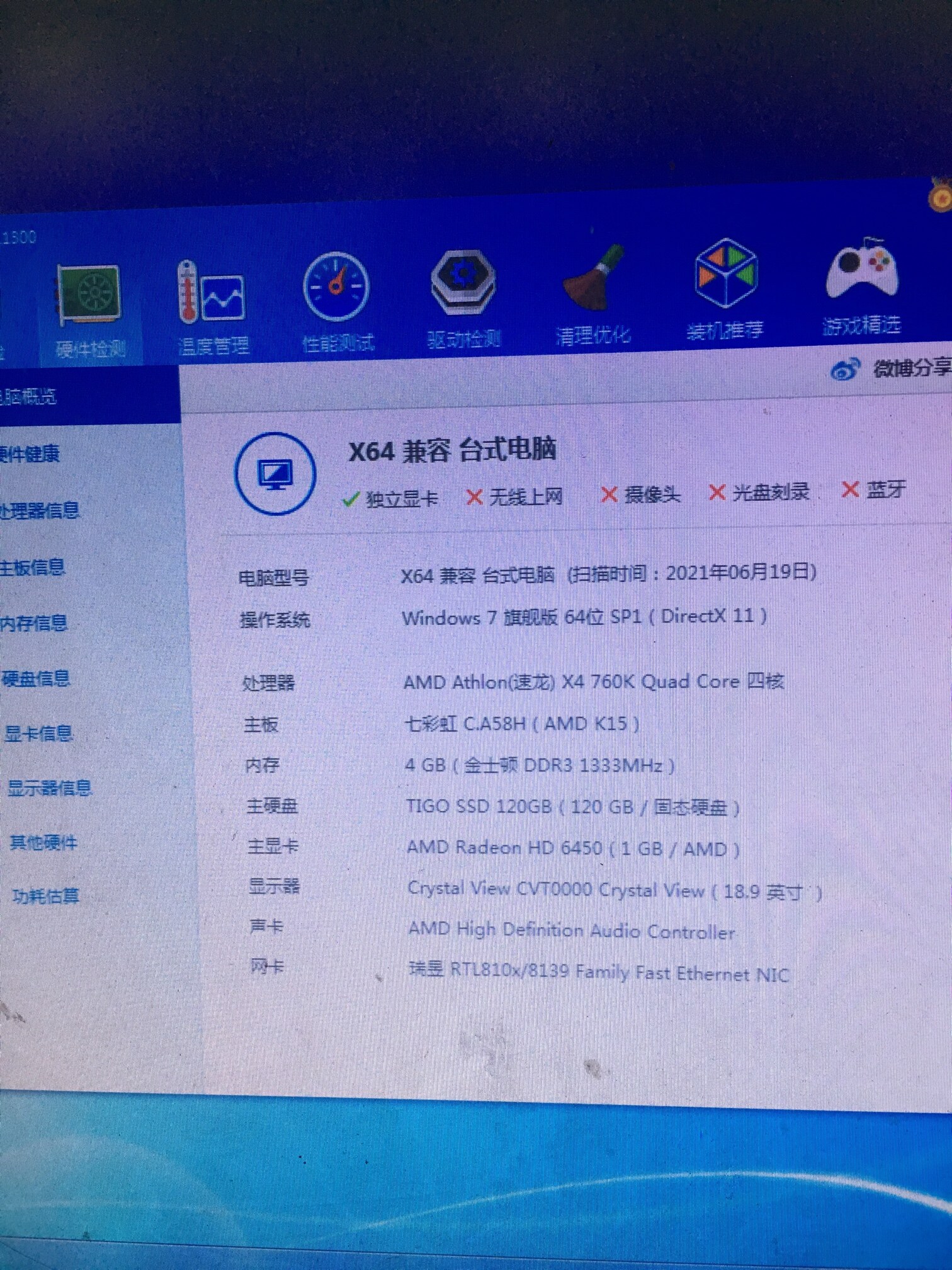The height and width of the screenshot is (1270, 952).
Task: Open 主板信息 in the sidebar
Action: 33,568
